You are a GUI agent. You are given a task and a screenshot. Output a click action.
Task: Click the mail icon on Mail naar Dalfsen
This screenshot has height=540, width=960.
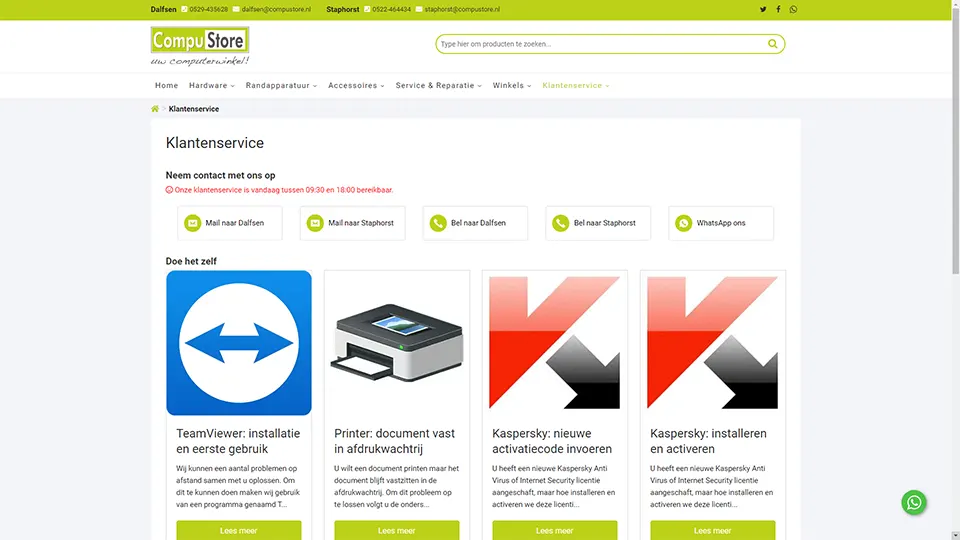[192, 223]
